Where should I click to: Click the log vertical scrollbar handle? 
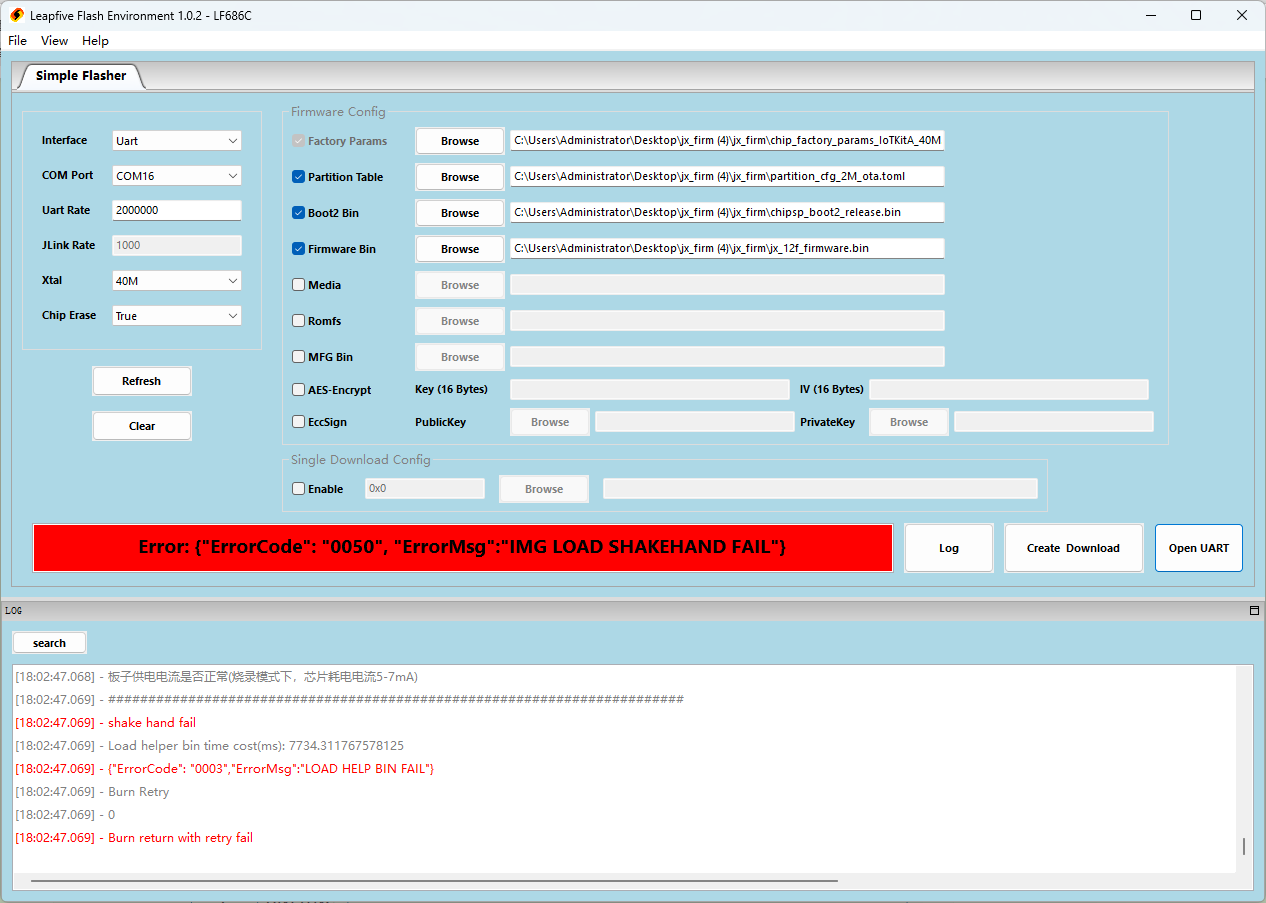pos(1244,846)
